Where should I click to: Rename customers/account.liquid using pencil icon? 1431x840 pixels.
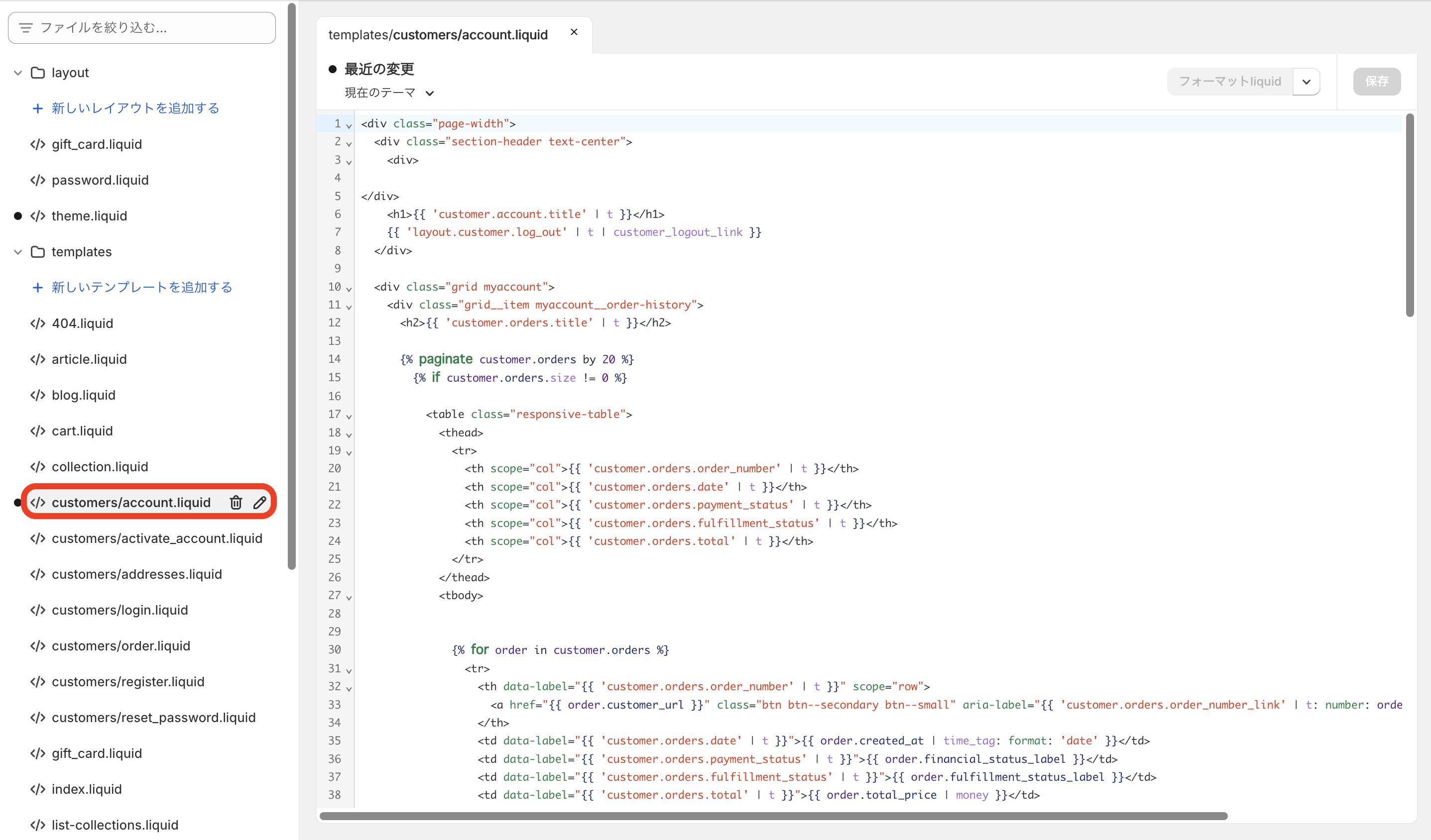(x=259, y=502)
